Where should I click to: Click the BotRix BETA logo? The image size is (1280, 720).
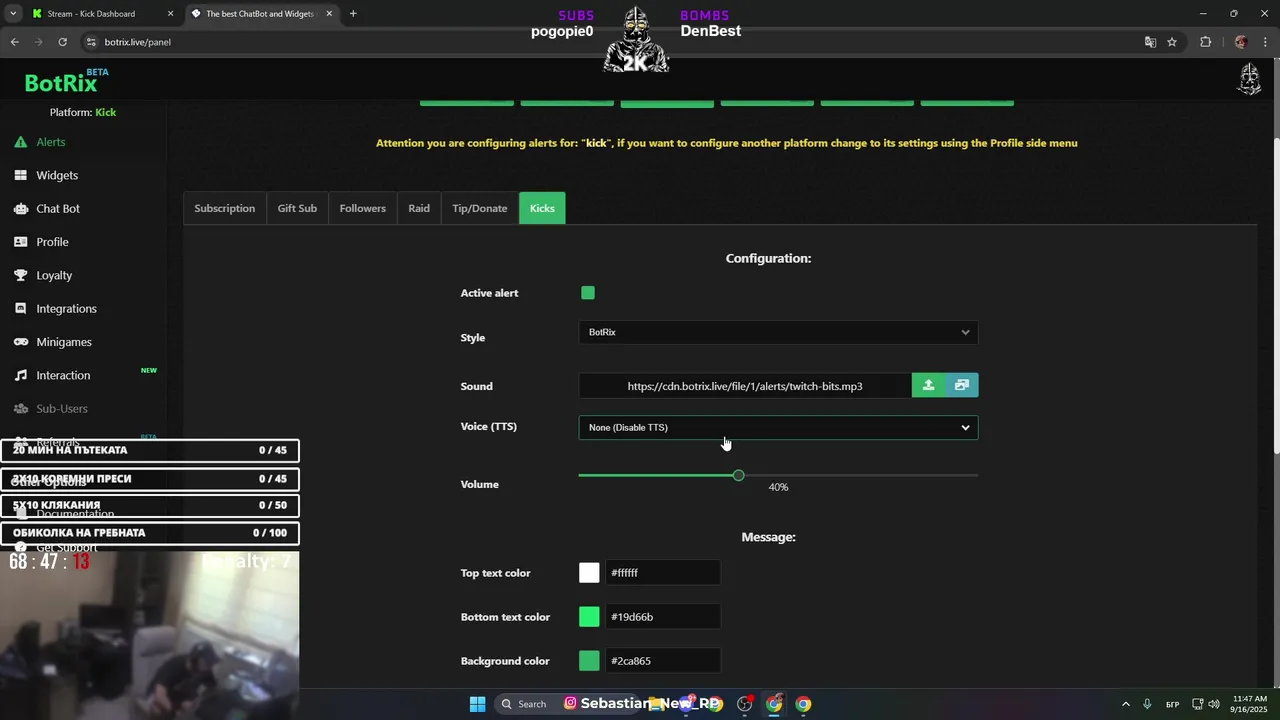[66, 82]
